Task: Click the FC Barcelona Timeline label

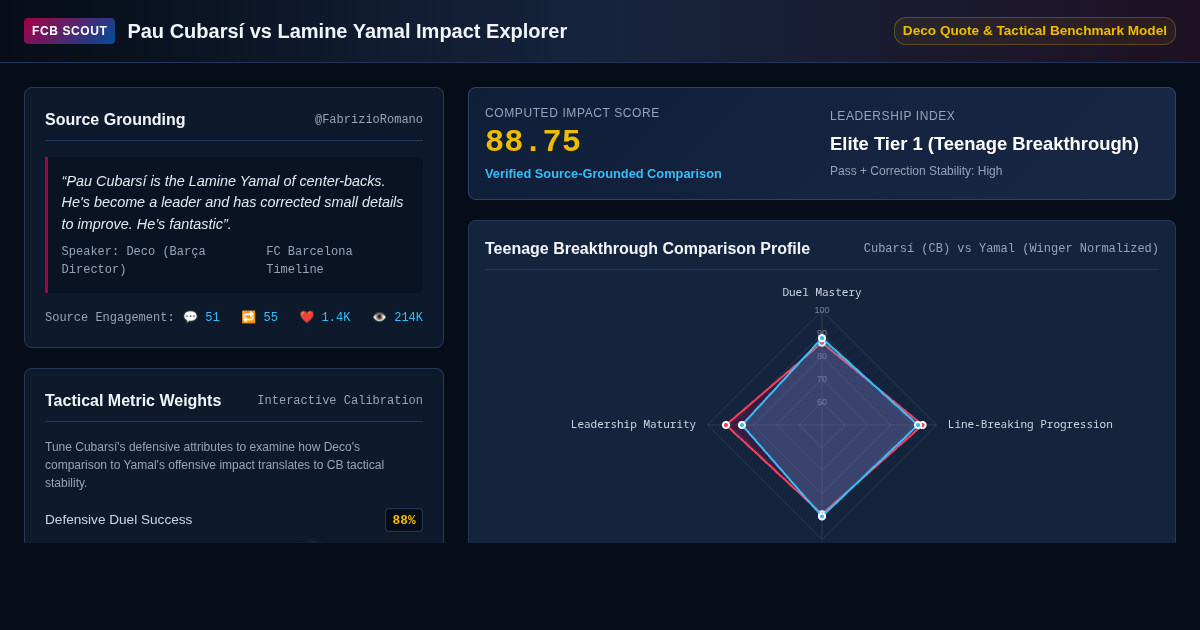Action: 310,261
